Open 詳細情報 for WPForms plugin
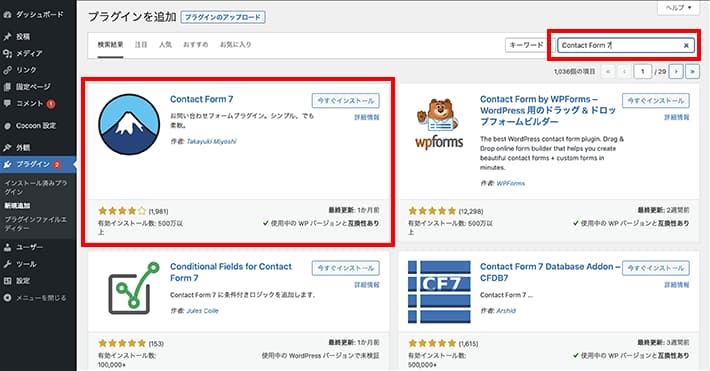The height and width of the screenshot is (371, 710). (x=676, y=117)
